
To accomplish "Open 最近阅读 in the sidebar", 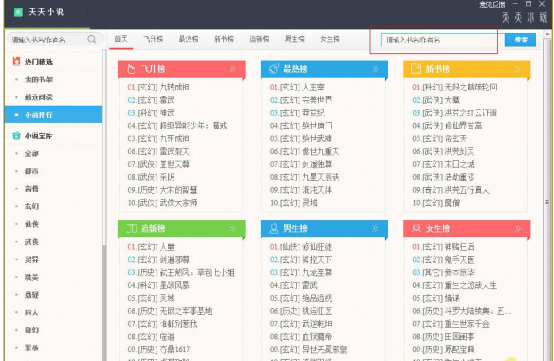I will (x=39, y=97).
